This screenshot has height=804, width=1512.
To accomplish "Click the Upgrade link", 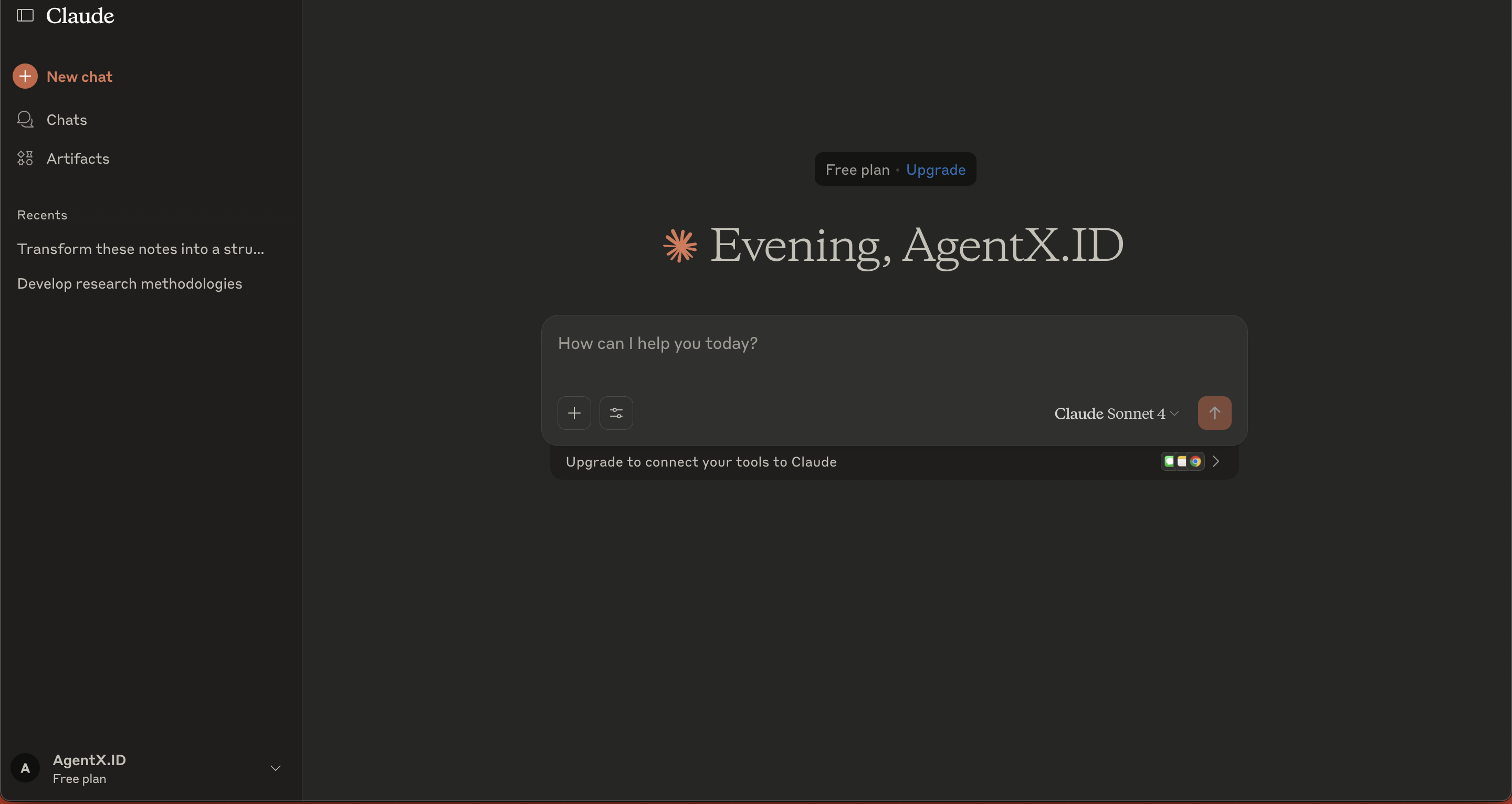I will point(936,170).
